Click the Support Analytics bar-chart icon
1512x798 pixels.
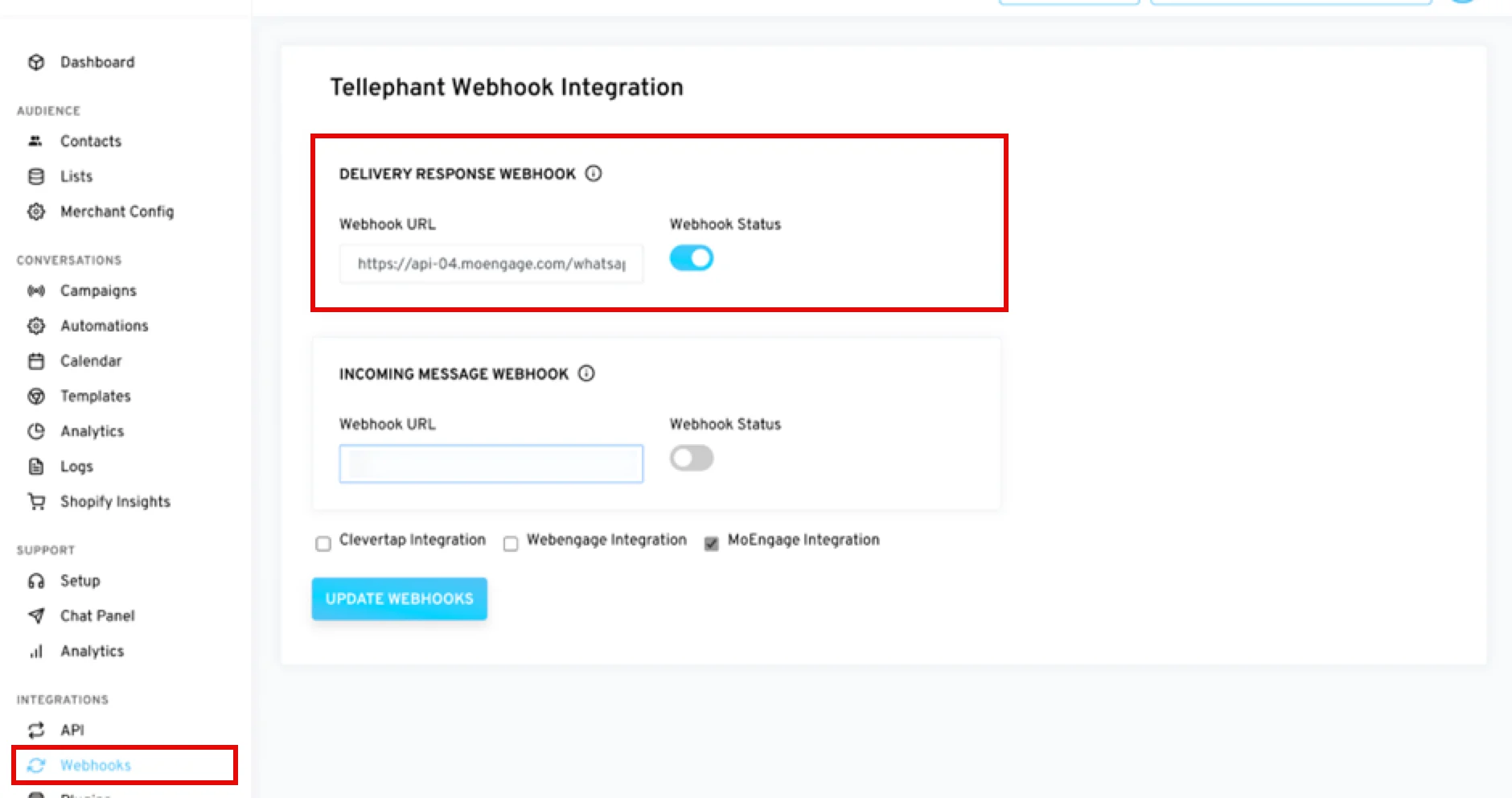36,651
